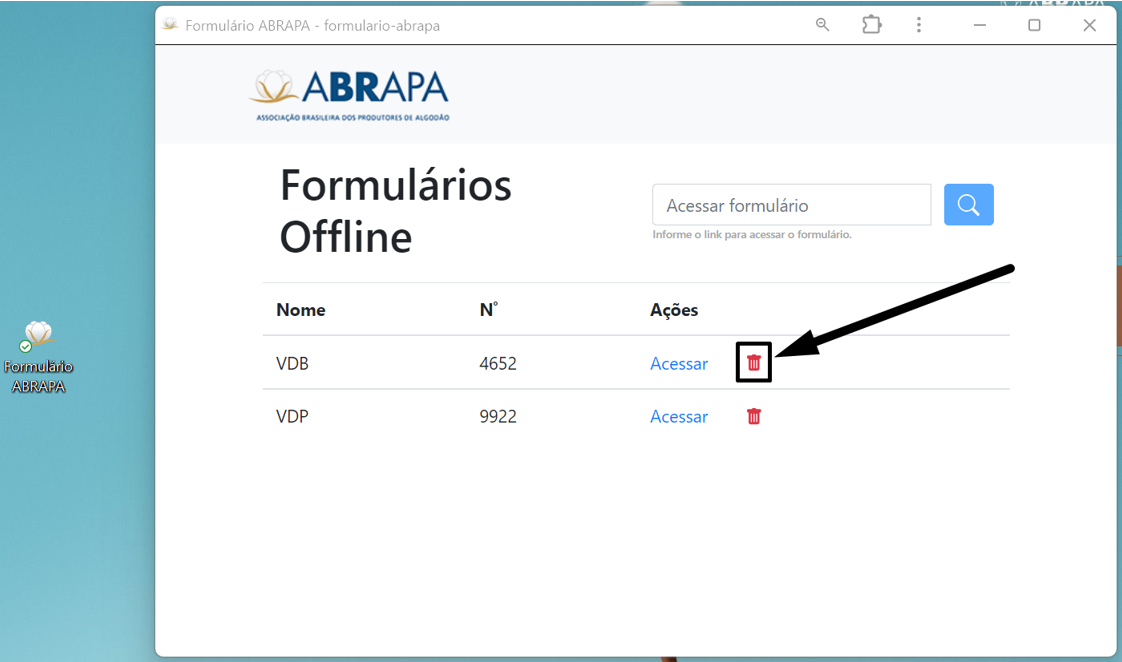The width and height of the screenshot is (1122, 662).
Task: Click the N° column header
Action: (488, 310)
